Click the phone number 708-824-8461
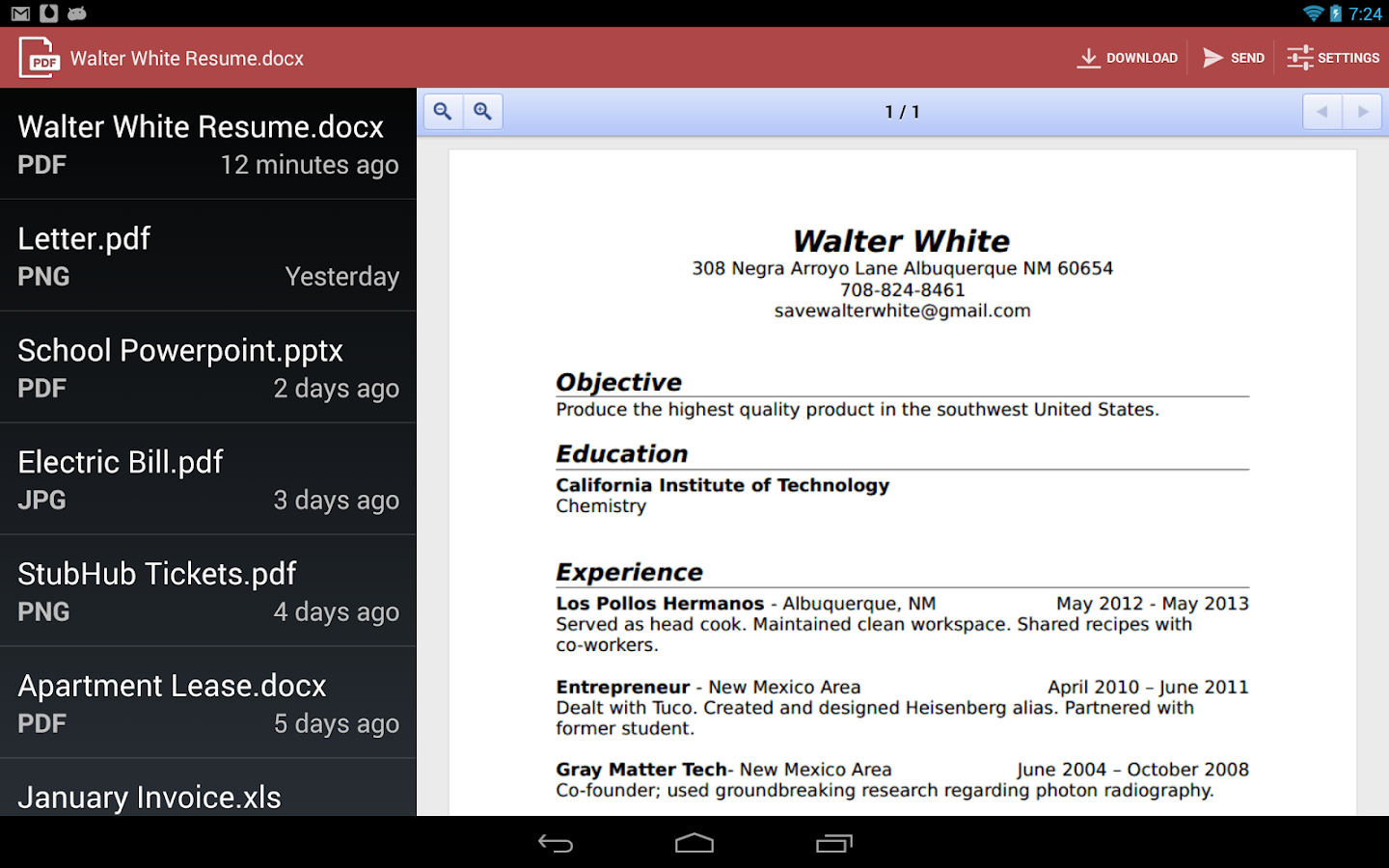 (x=903, y=290)
